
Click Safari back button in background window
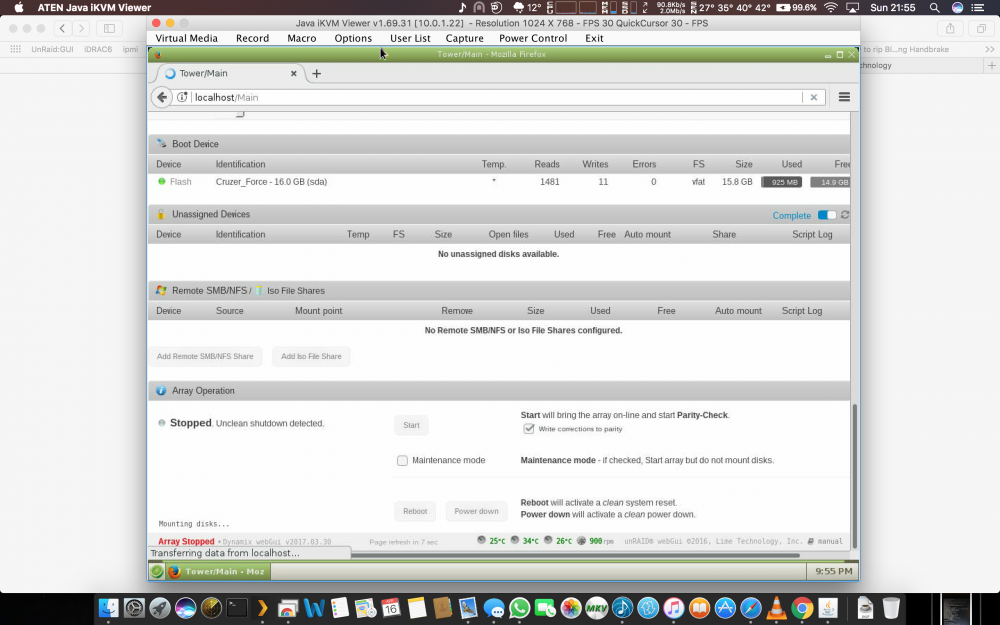tap(62, 28)
